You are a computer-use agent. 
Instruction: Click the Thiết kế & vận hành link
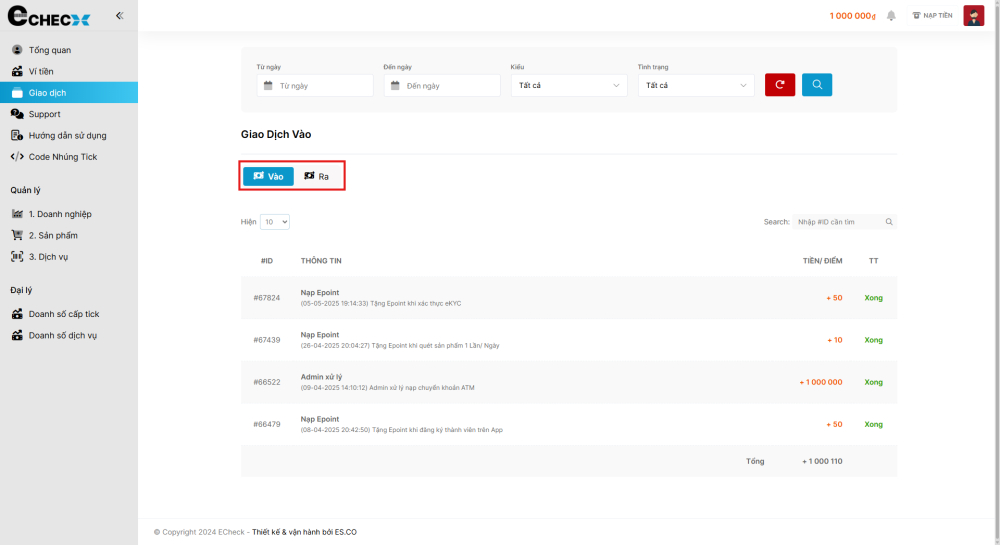pos(304,532)
